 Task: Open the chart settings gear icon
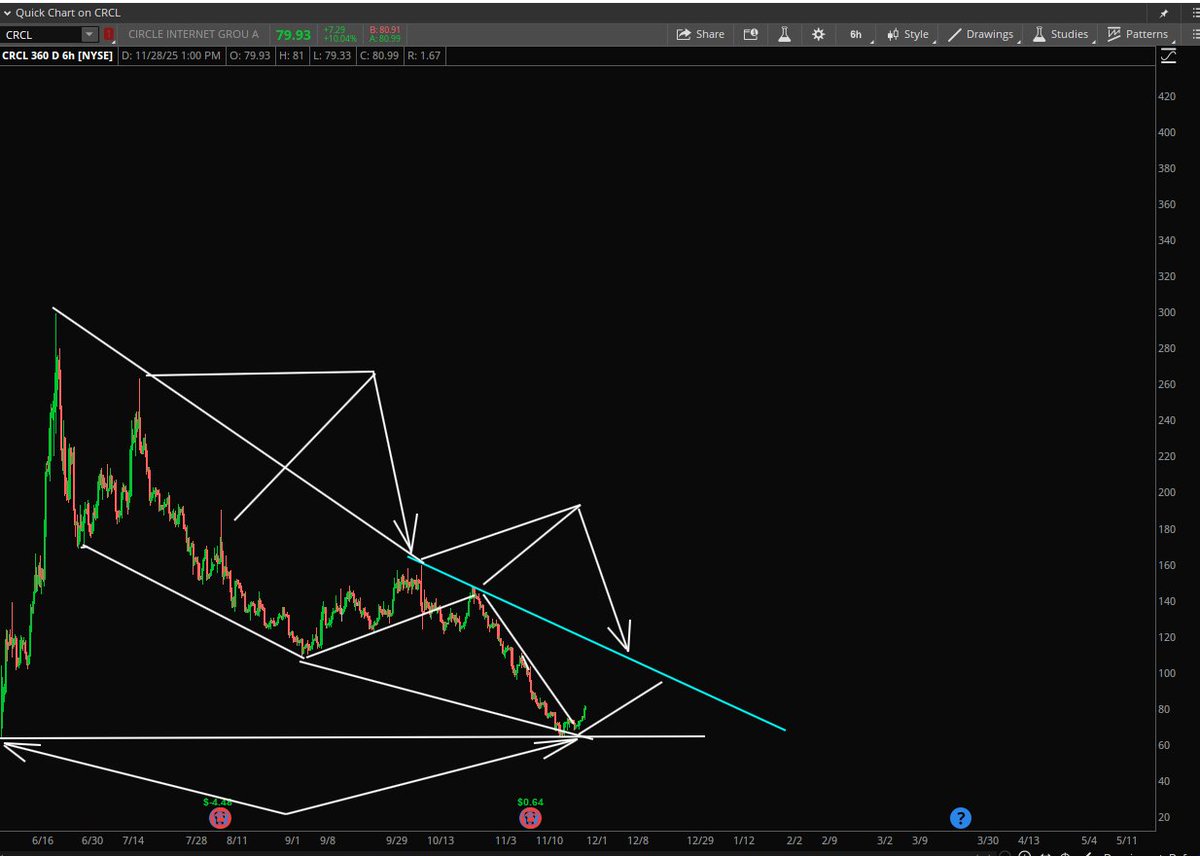818,33
